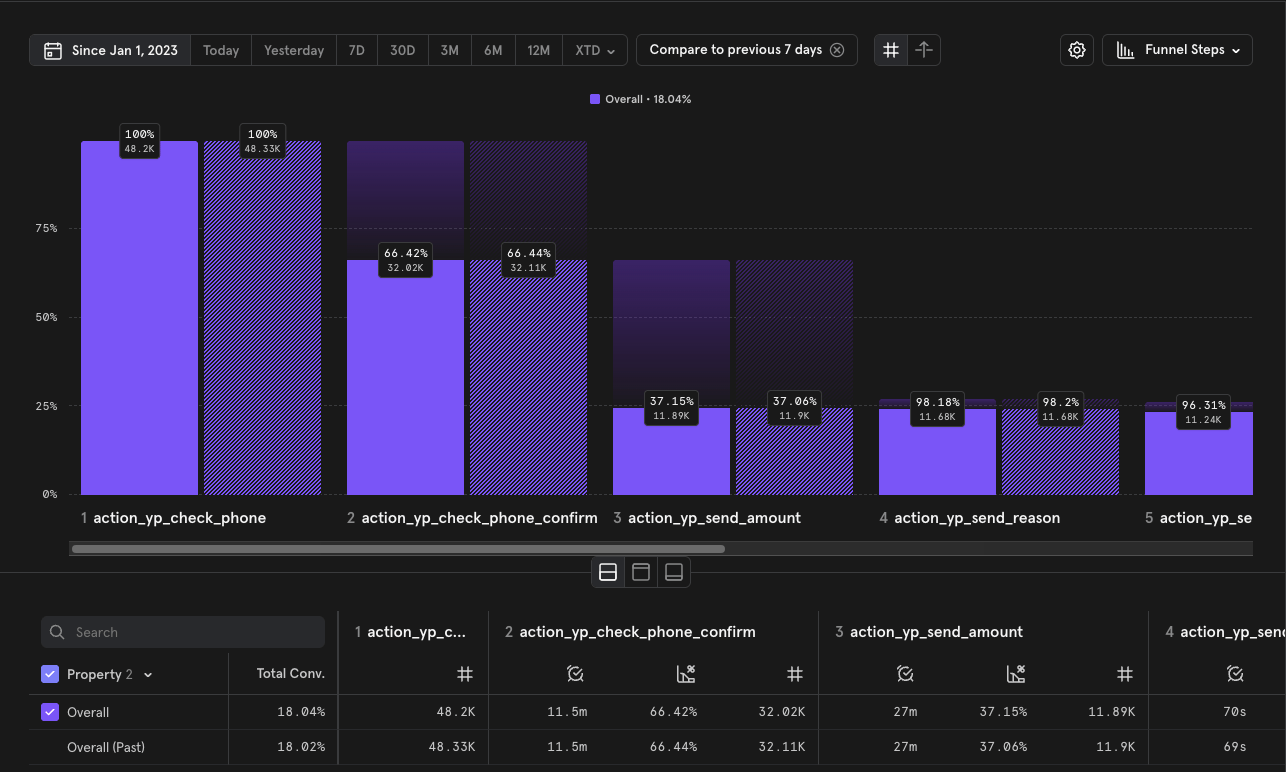Open the Funnel Steps dropdown
The image size is (1286, 772).
coord(1177,50)
